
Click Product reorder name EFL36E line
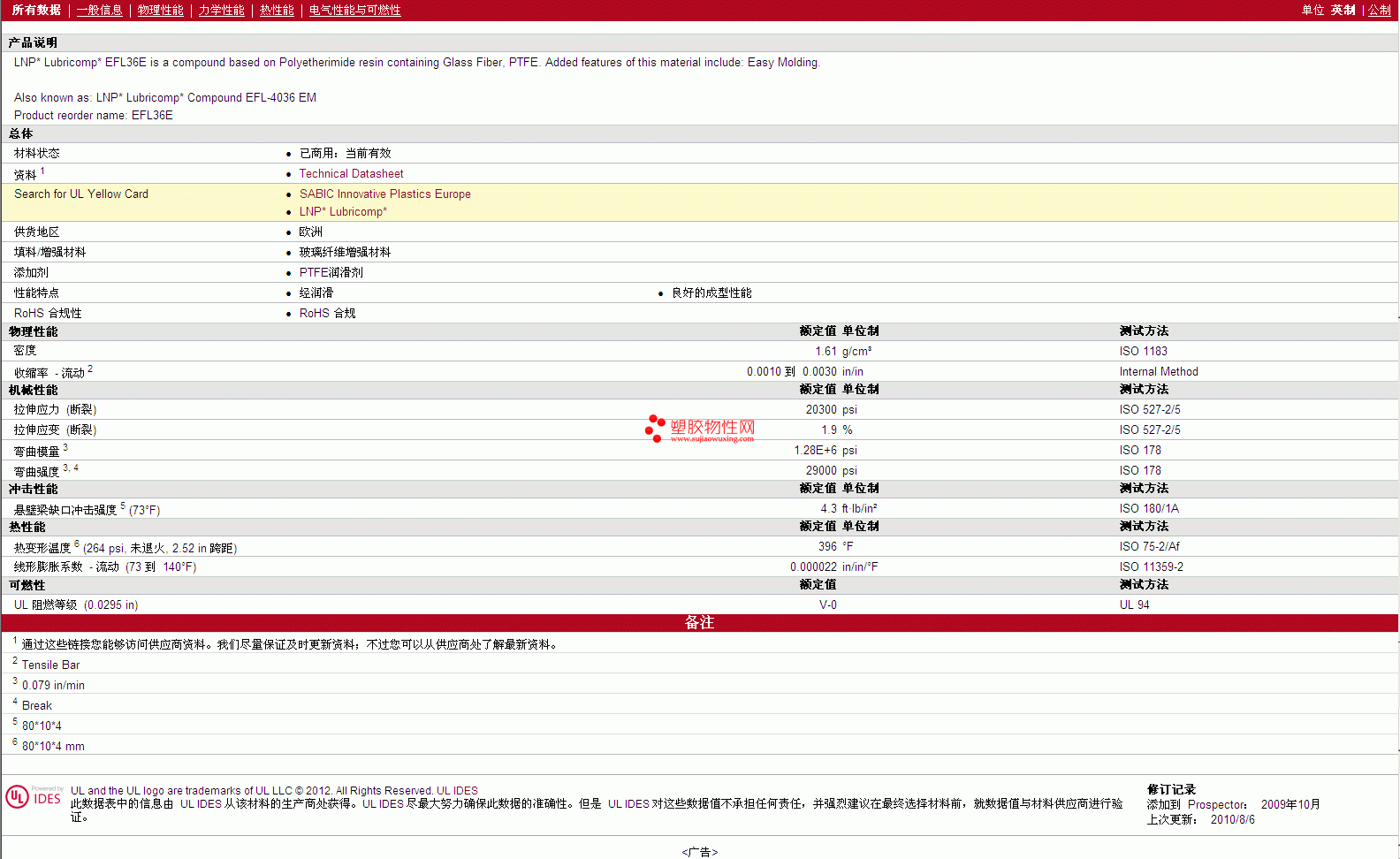(93, 116)
